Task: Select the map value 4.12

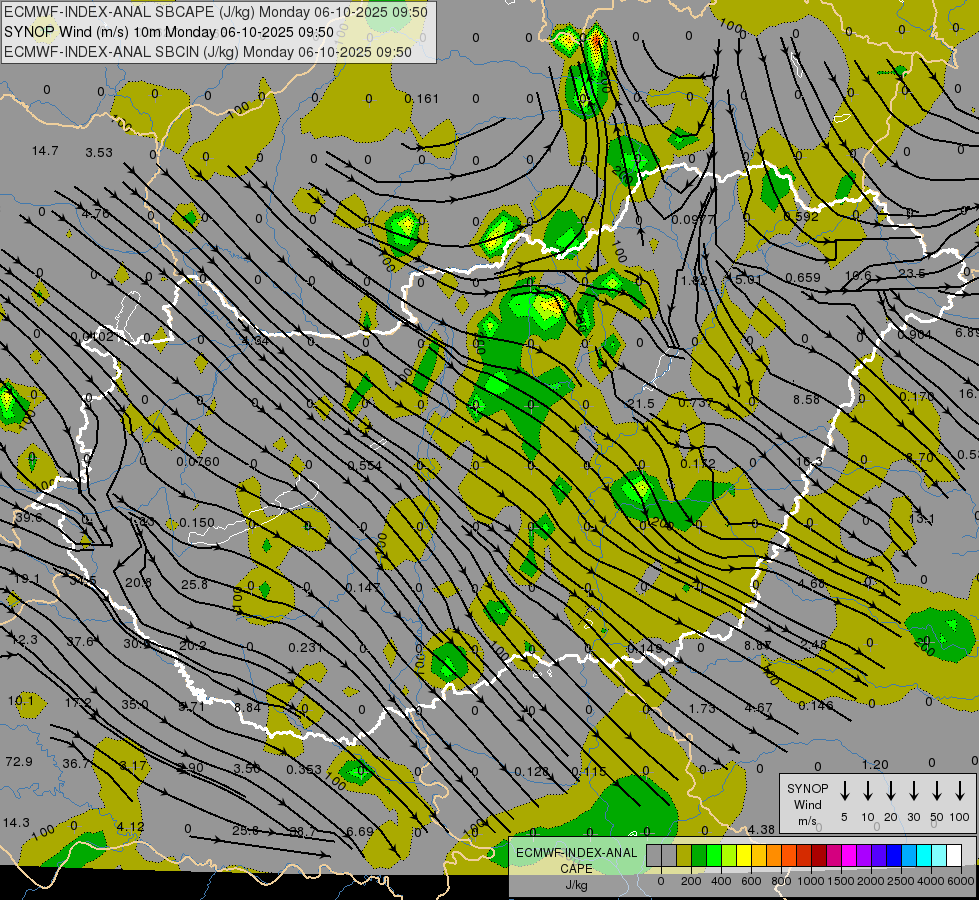Action: pos(130,827)
